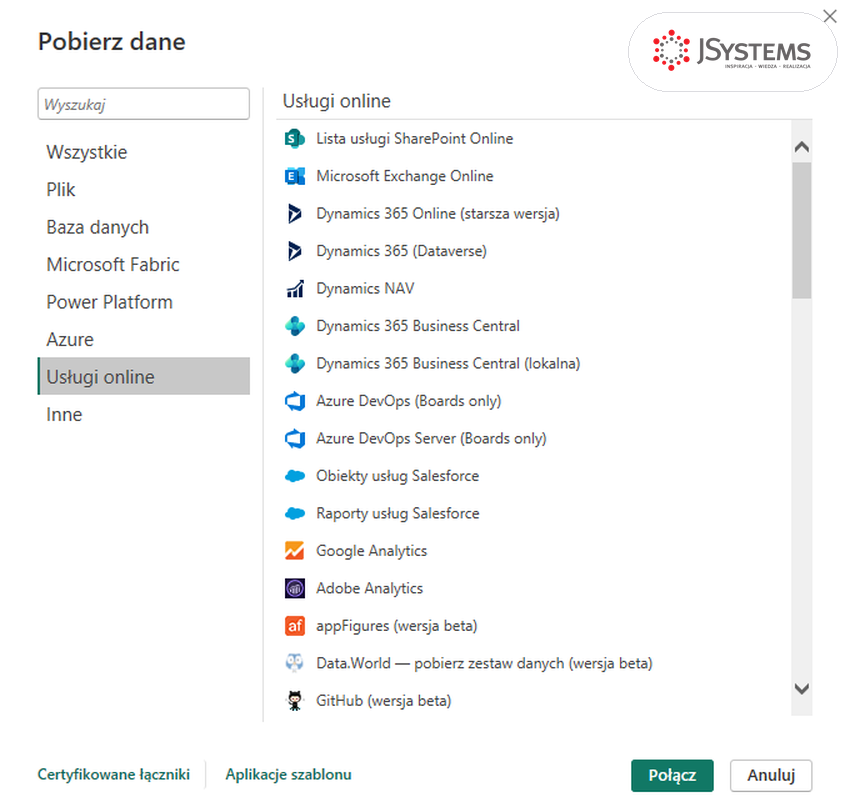Open the Azure category
The width and height of the screenshot is (850, 812).
coord(144,339)
